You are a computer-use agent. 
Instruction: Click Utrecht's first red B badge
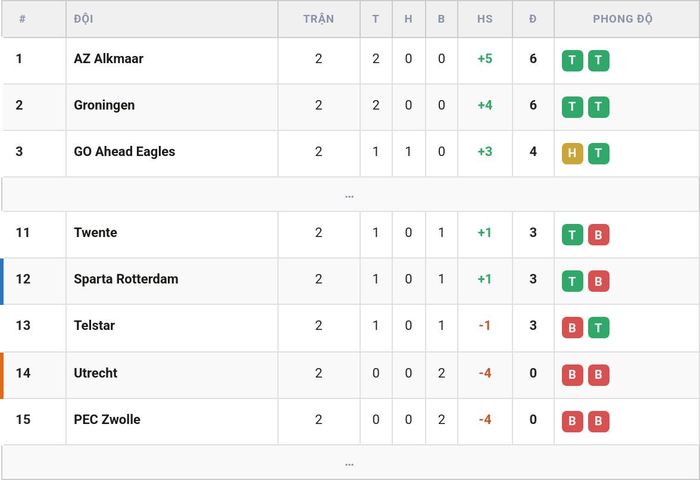coord(572,375)
